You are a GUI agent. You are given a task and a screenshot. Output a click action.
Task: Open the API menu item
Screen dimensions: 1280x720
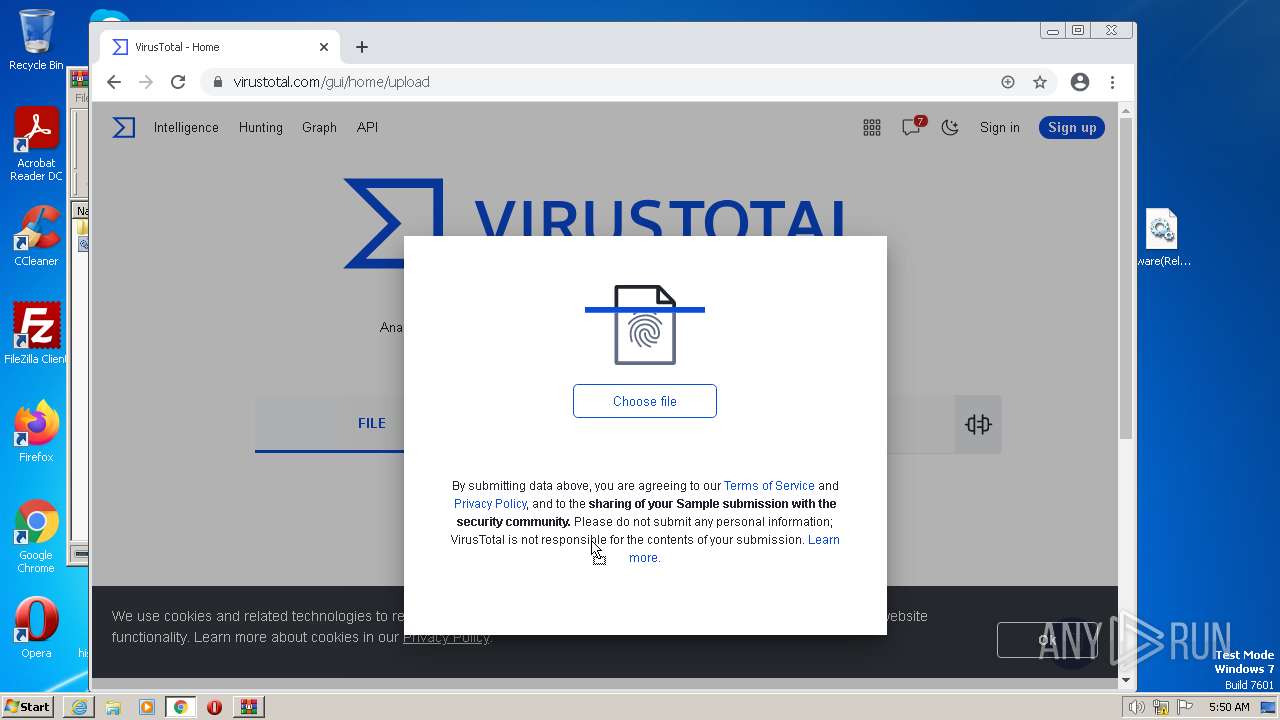[367, 127]
